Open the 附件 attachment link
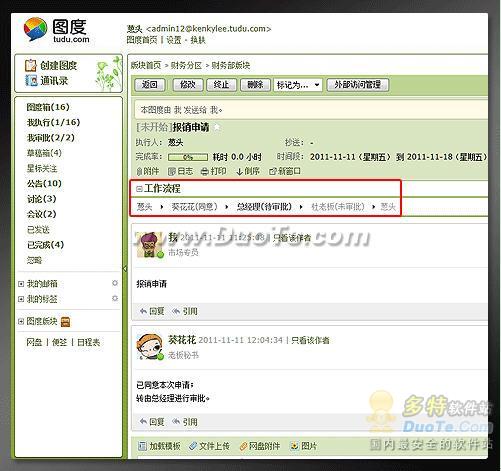 coord(148,171)
